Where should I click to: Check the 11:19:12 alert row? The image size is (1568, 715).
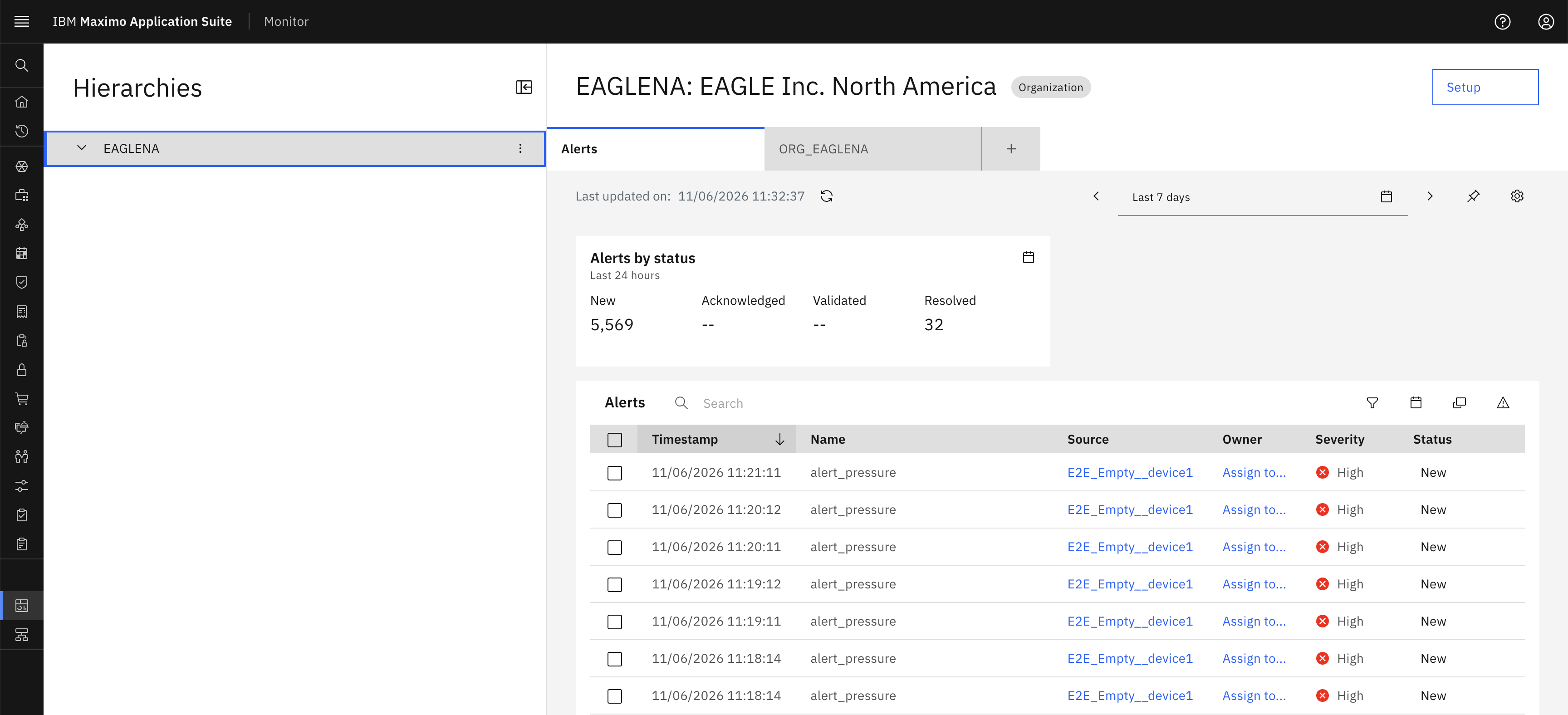pyautogui.click(x=615, y=584)
